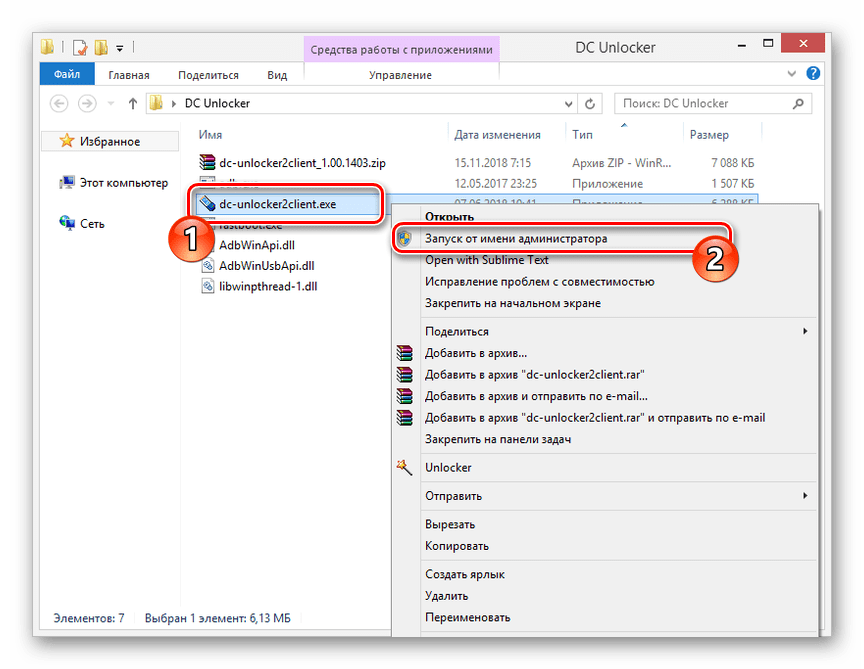Sort files by Имя column header
This screenshot has width=864, height=669.
point(210,135)
